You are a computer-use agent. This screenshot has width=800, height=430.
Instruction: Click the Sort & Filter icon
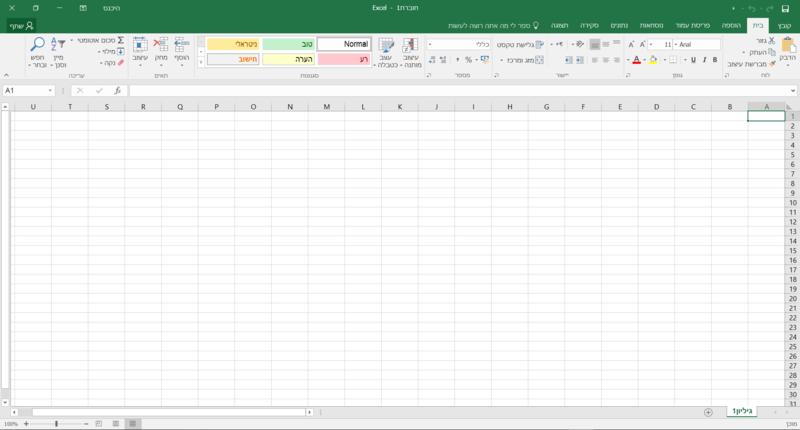[x=59, y=45]
